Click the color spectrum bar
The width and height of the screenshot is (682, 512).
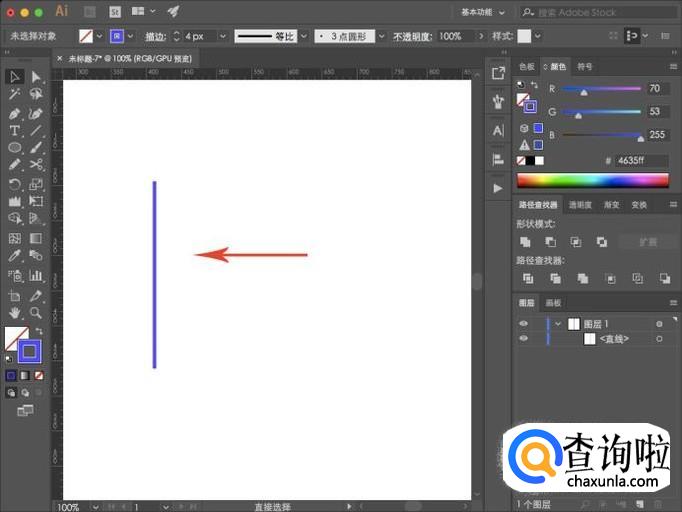pyautogui.click(x=592, y=180)
